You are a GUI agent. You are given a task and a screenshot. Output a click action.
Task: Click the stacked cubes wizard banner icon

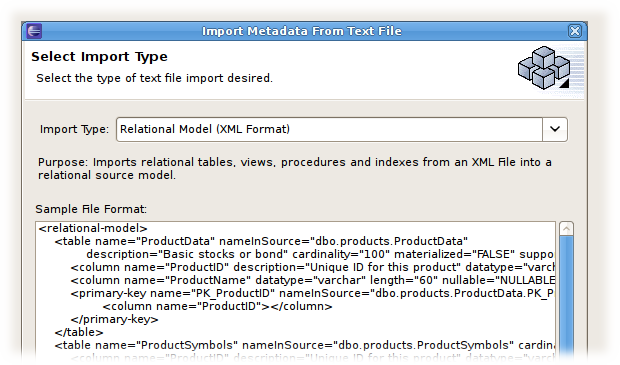[544, 68]
